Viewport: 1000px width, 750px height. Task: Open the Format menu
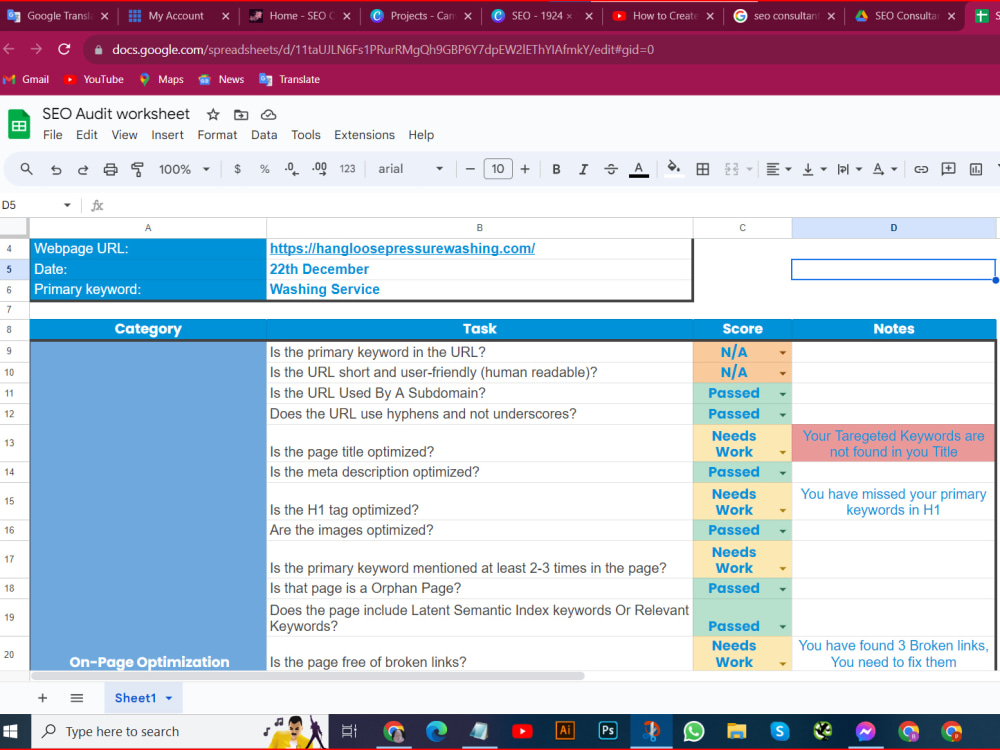coord(217,135)
